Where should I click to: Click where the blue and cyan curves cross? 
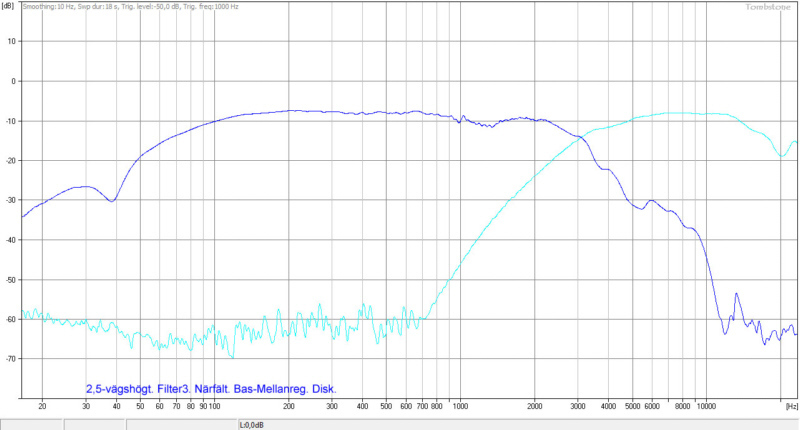click(580, 137)
